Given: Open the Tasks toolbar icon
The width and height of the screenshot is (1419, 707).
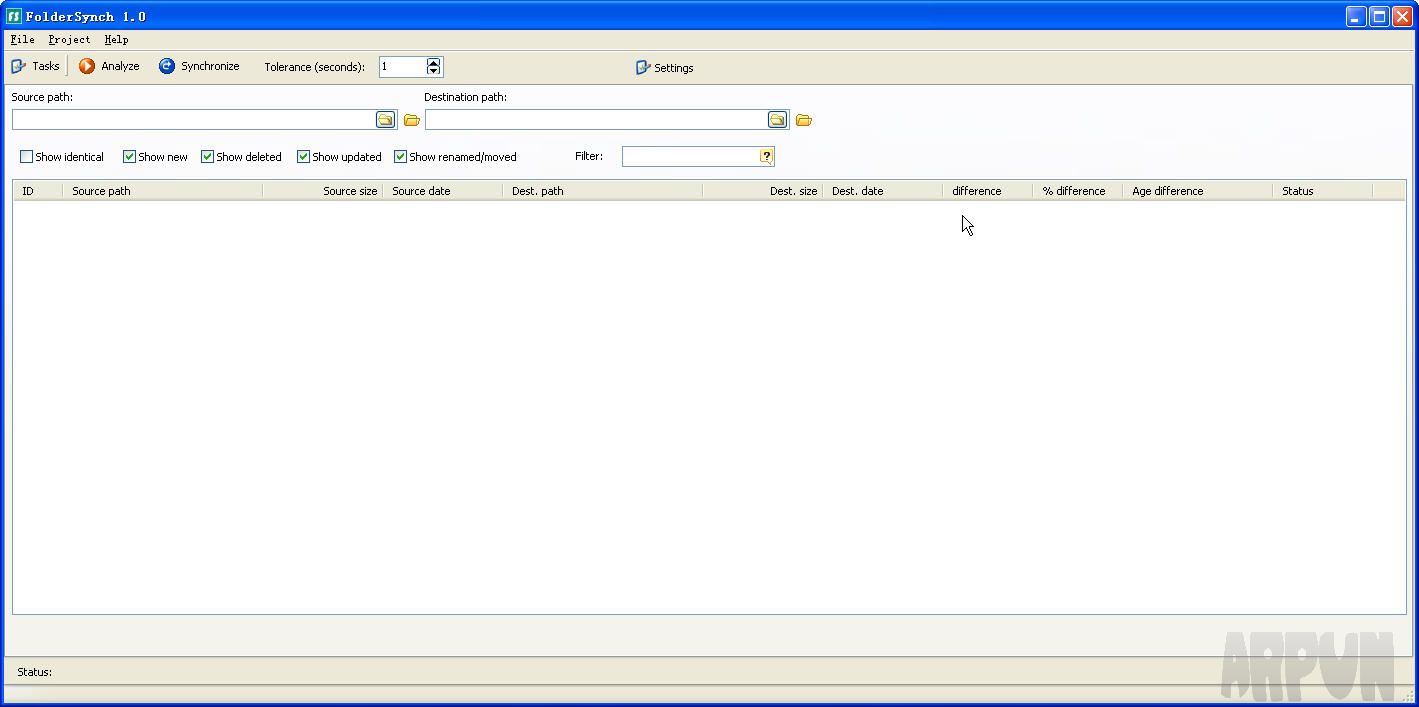Looking at the screenshot, I should click(x=19, y=66).
